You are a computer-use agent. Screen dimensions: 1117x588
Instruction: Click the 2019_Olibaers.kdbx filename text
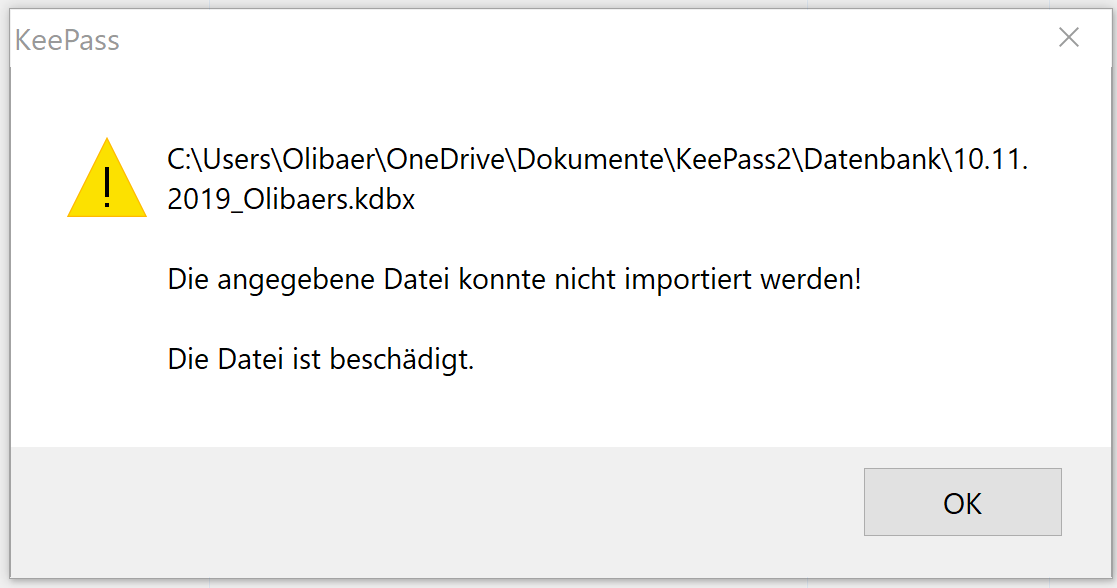(x=291, y=199)
